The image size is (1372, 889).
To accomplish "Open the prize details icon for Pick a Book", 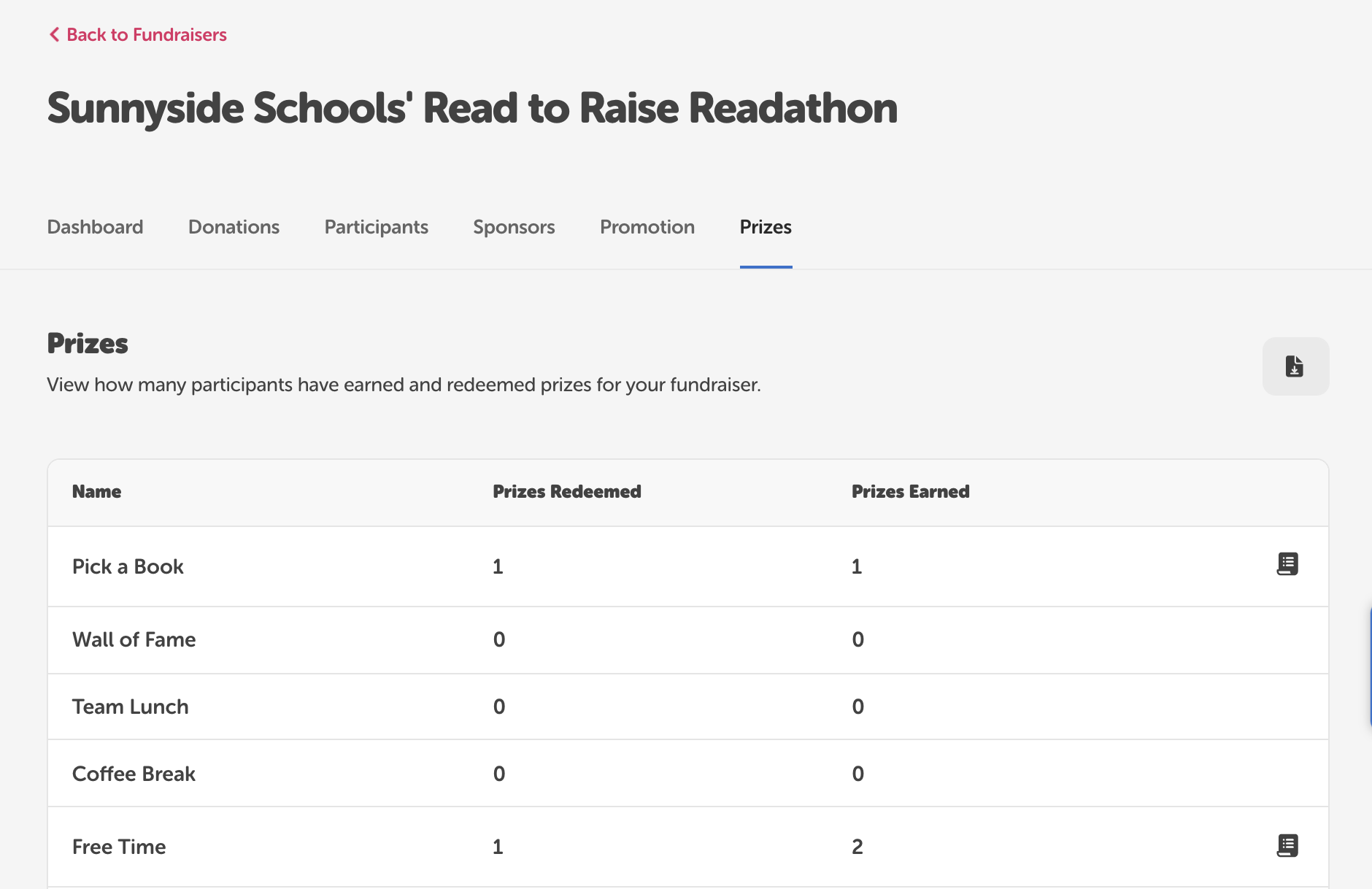I will click(1287, 563).
